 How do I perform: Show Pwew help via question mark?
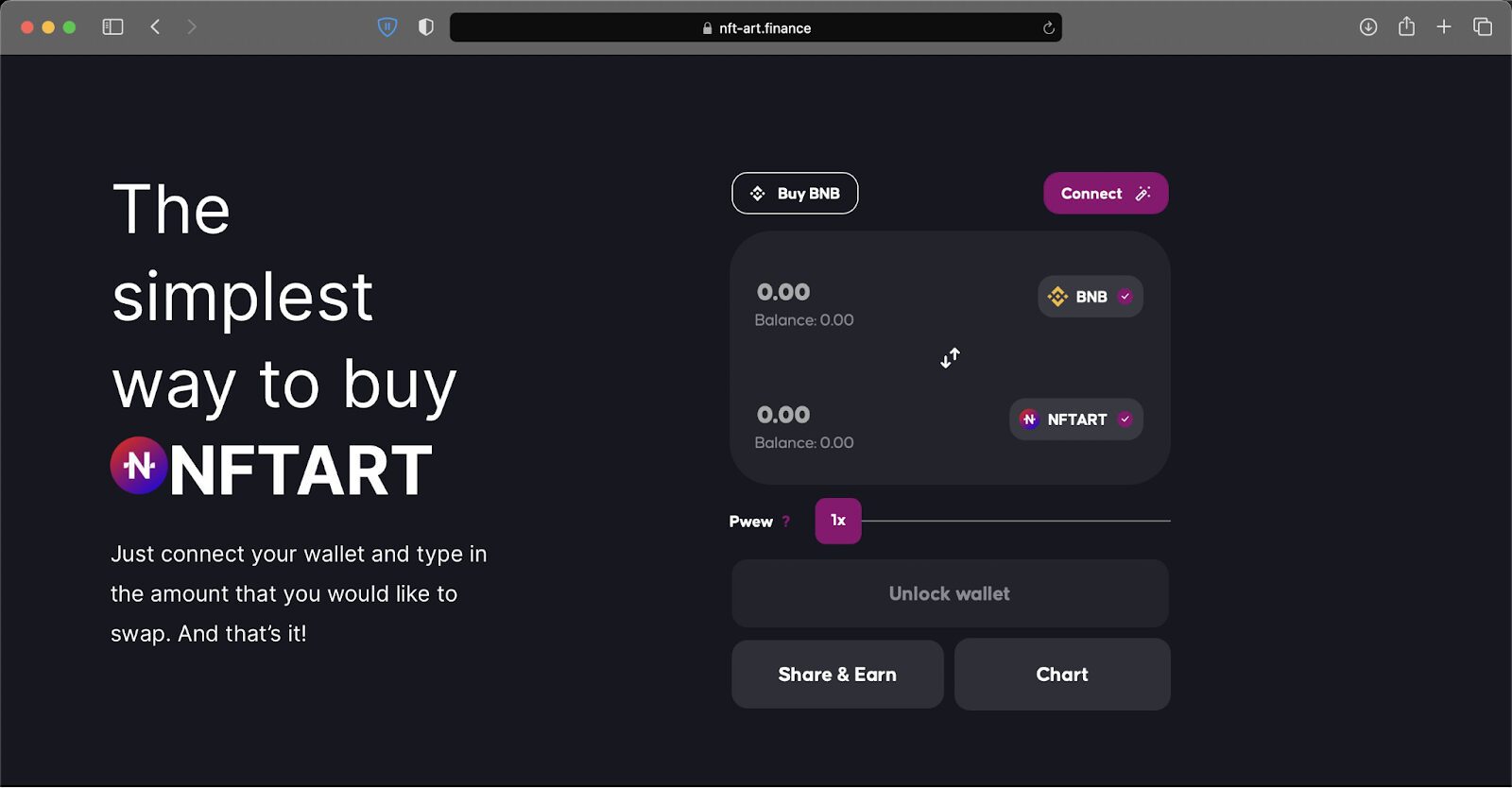click(x=786, y=522)
